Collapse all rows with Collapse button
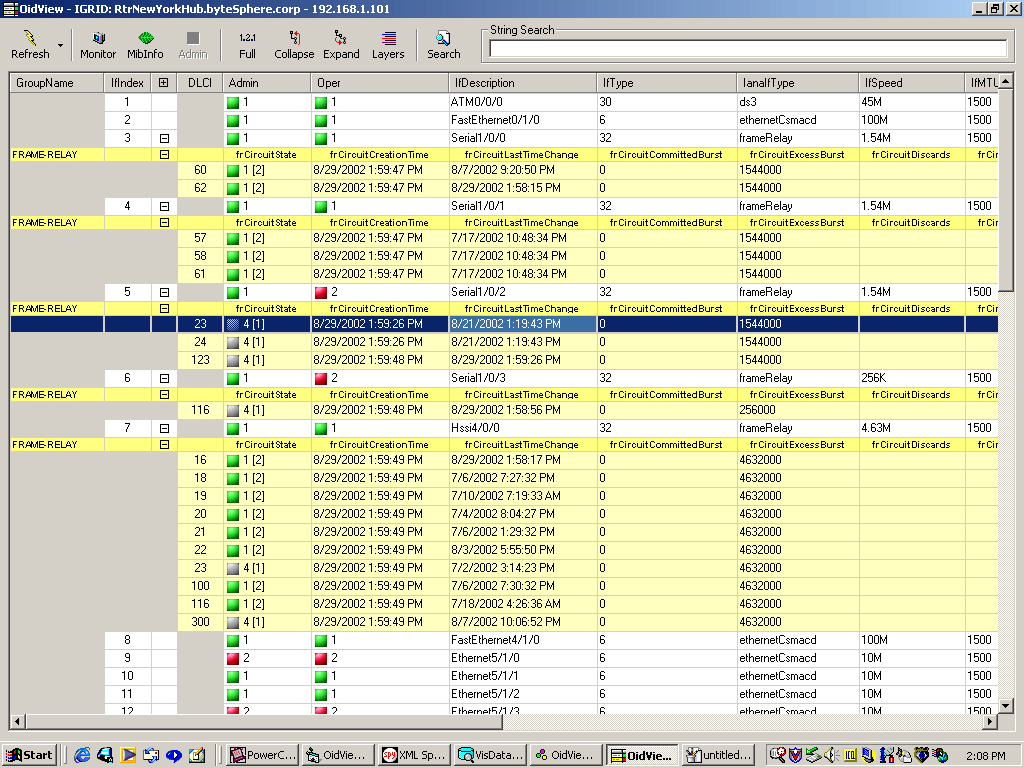Screen dimensions: 1024x768 [294, 44]
